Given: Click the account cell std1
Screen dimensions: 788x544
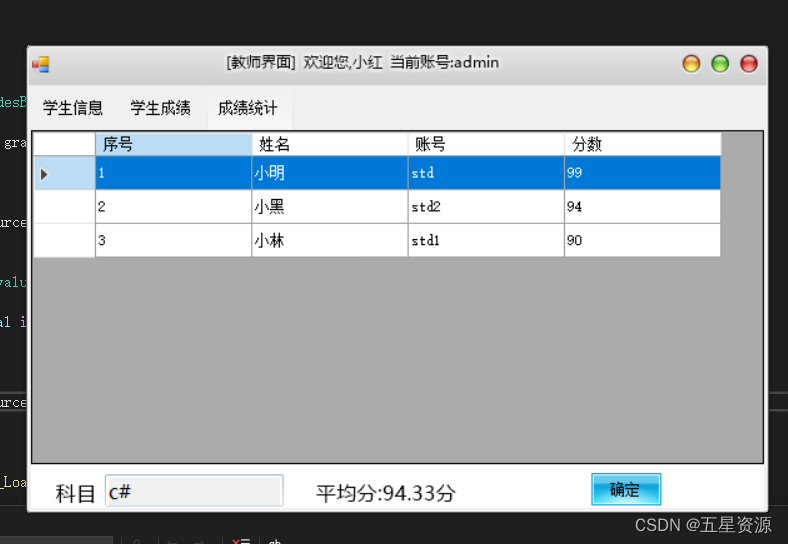Looking at the screenshot, I should point(486,240).
